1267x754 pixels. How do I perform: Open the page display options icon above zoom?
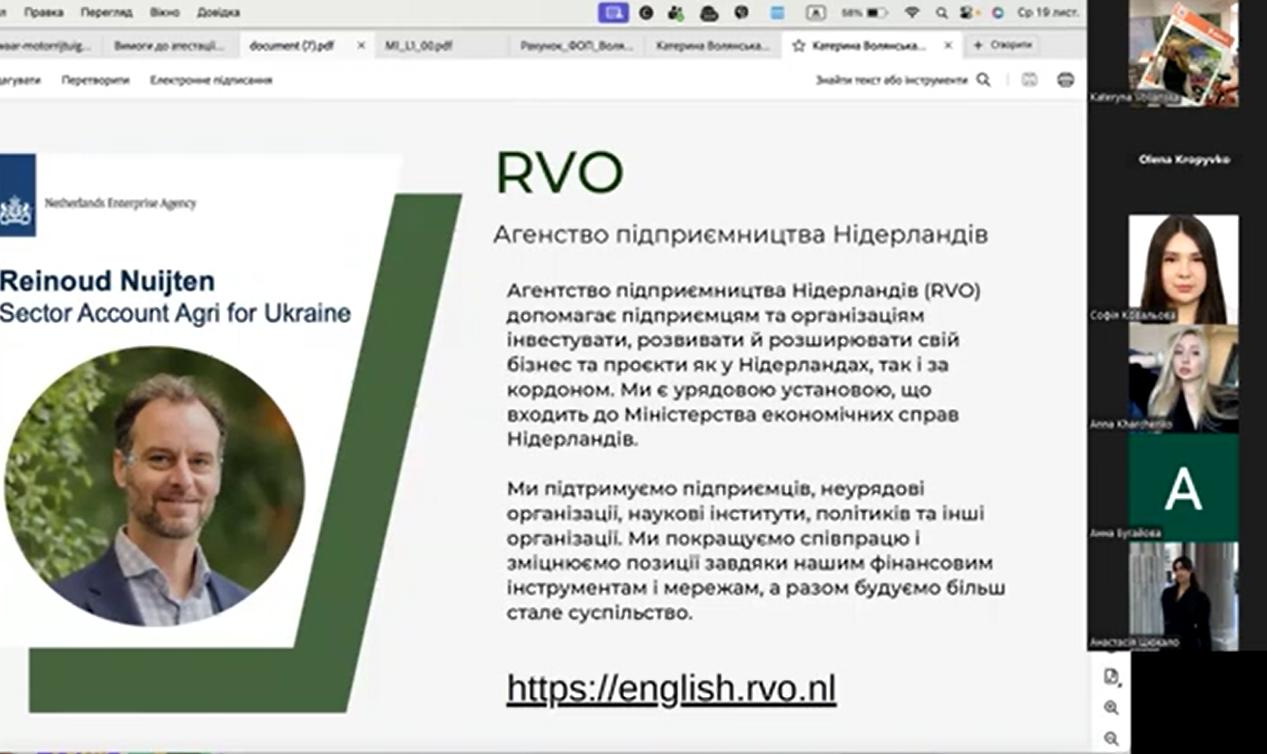pos(1111,677)
